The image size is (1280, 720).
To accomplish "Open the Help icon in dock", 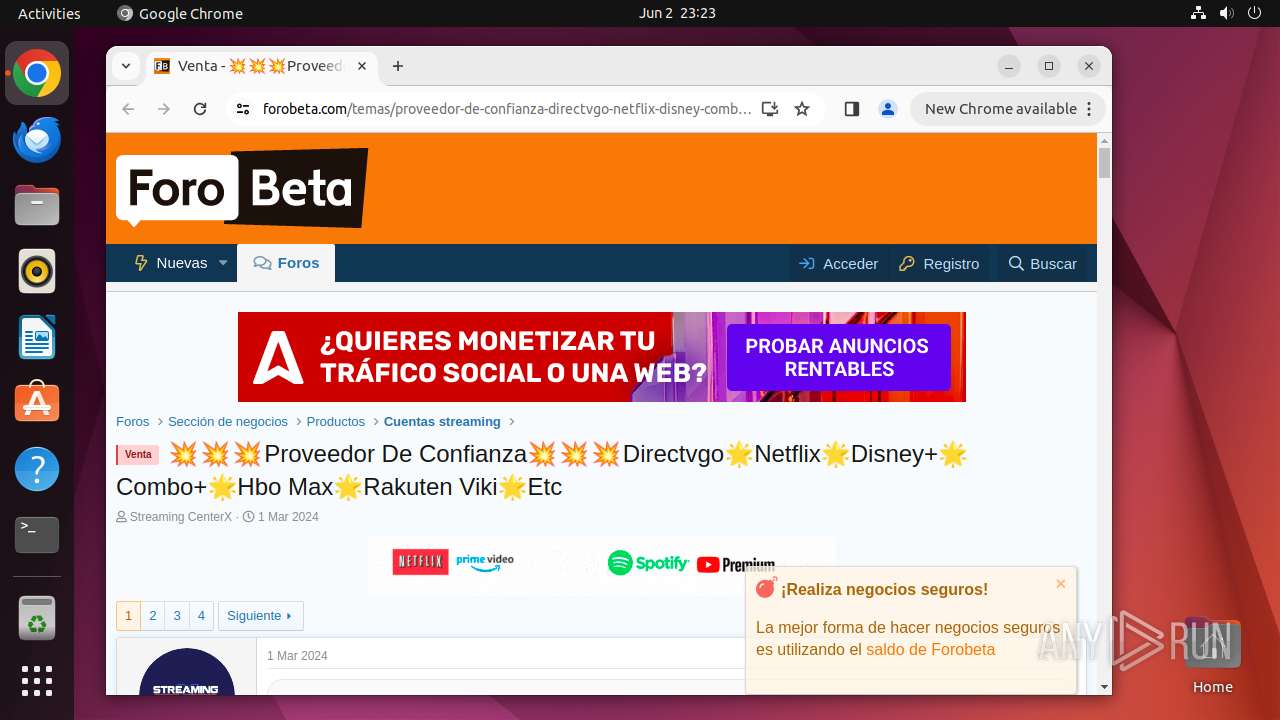I will tap(37, 469).
